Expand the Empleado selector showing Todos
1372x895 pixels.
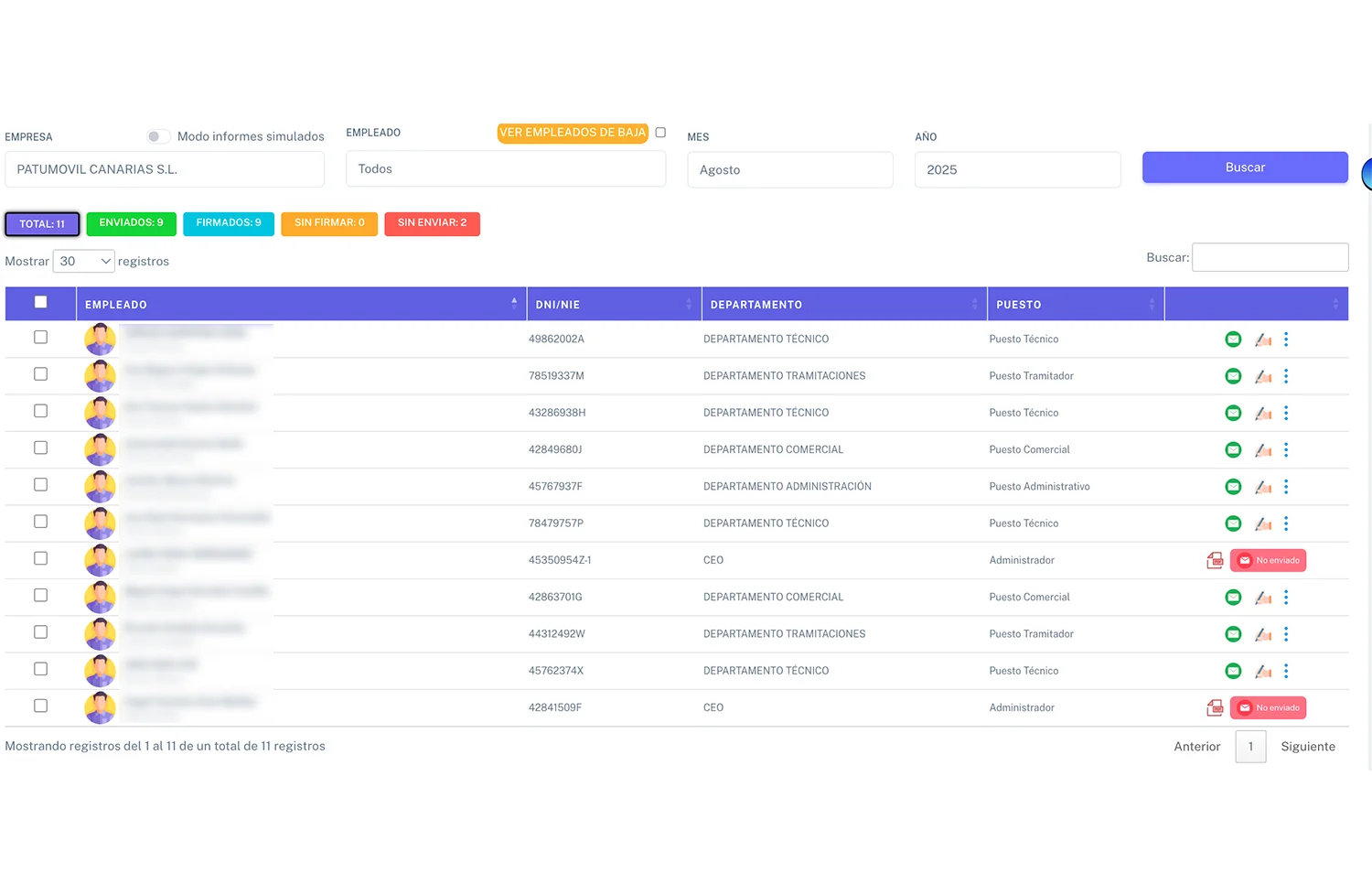click(505, 169)
